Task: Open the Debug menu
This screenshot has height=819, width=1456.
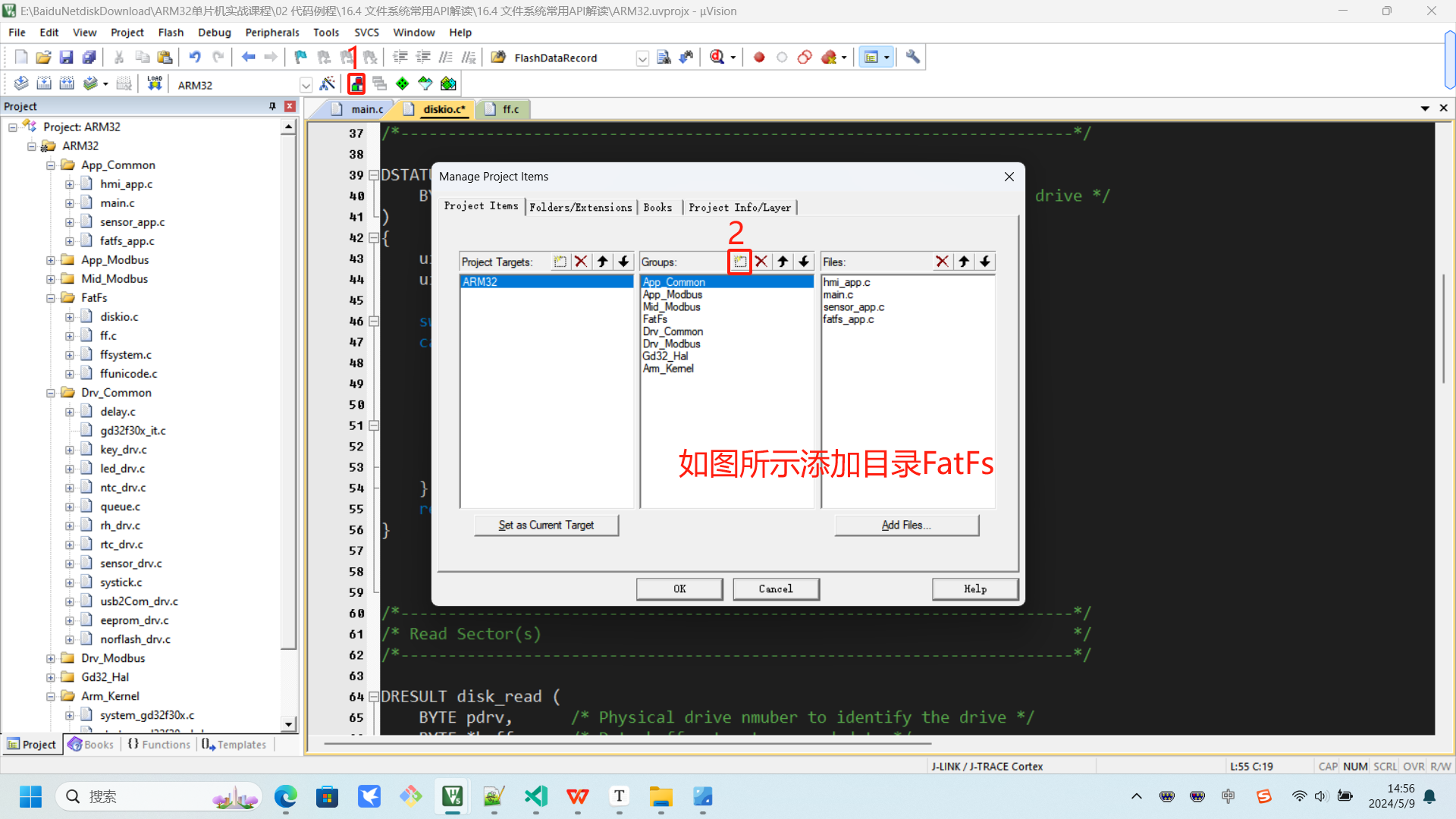Action: [x=214, y=33]
